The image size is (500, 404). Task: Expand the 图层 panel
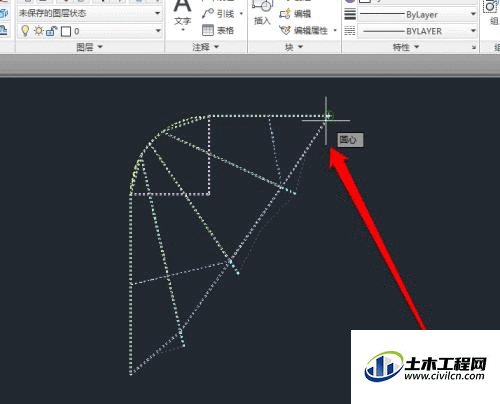pyautogui.click(x=89, y=47)
